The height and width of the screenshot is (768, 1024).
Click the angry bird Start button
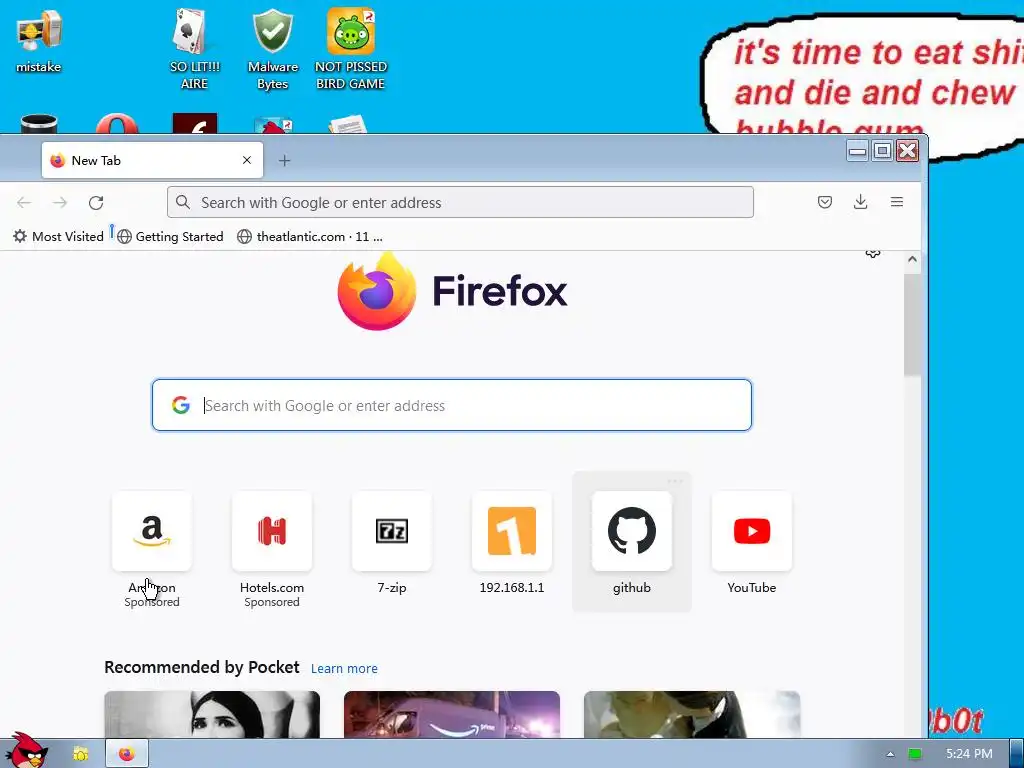pos(25,750)
